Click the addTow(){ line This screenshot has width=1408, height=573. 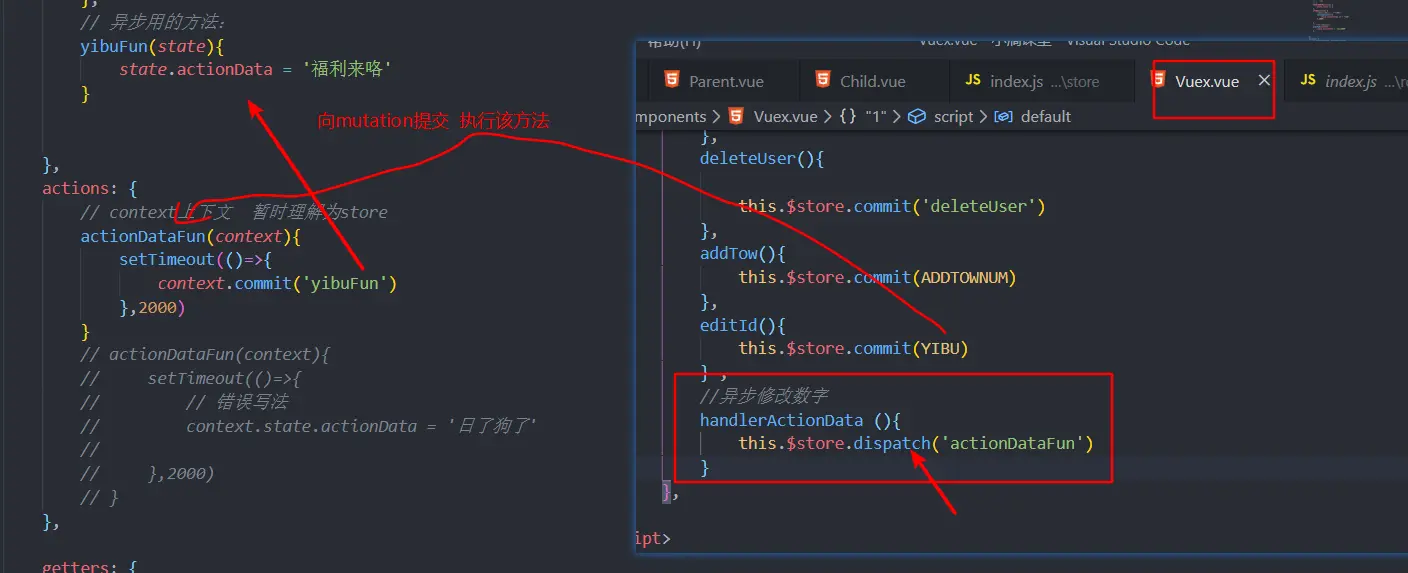tap(741, 253)
